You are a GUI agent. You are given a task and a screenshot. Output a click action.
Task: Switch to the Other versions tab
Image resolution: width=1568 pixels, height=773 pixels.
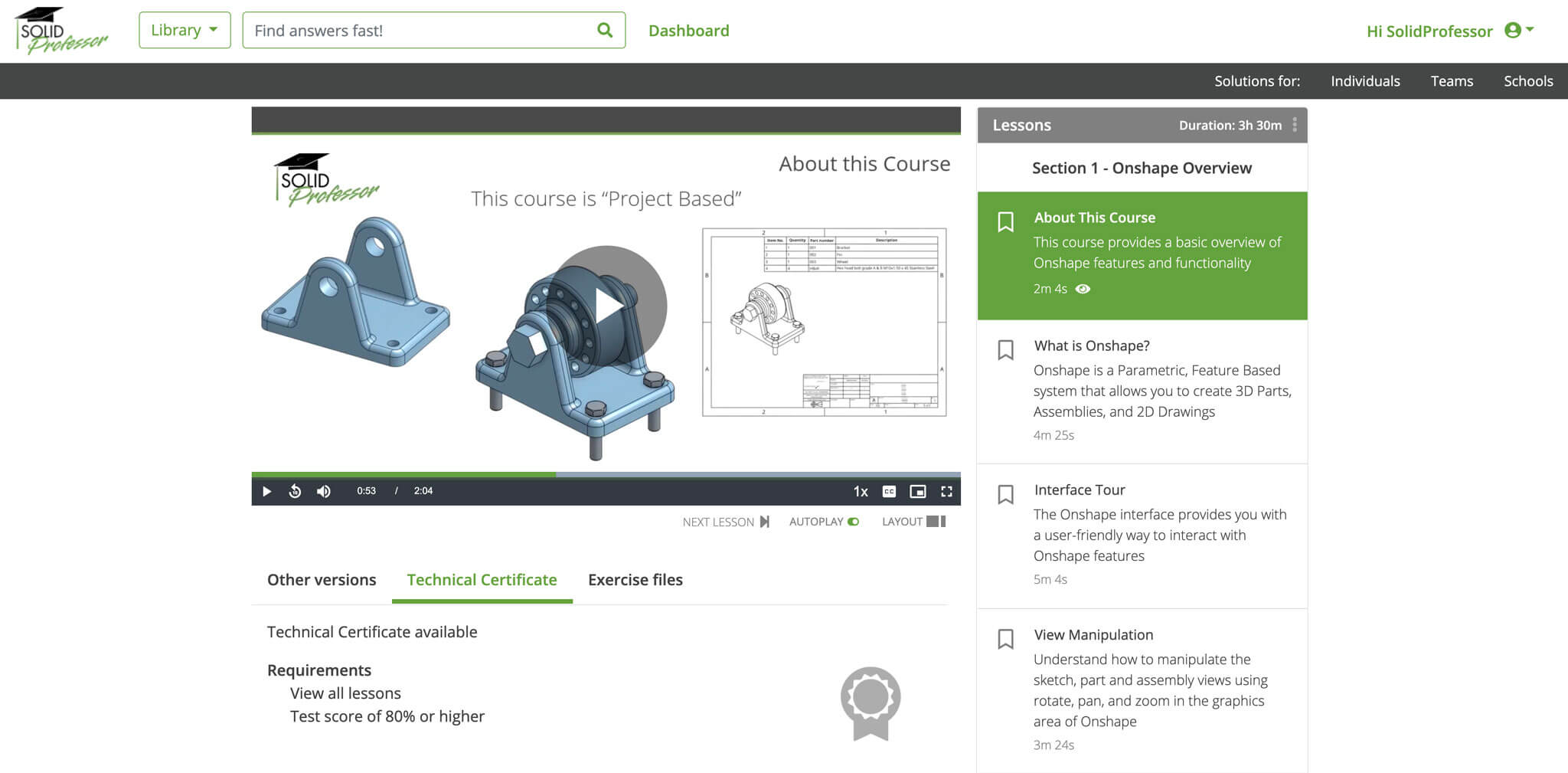pos(322,580)
